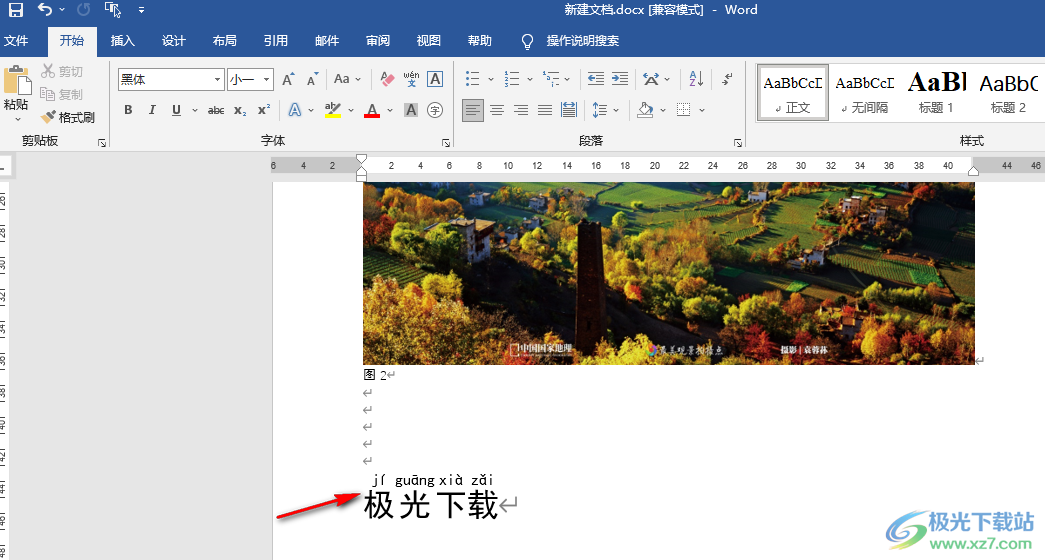Open the Customize Quick Access Toolbar menu
Image resolution: width=1045 pixels, height=560 pixels.
tap(141, 10)
